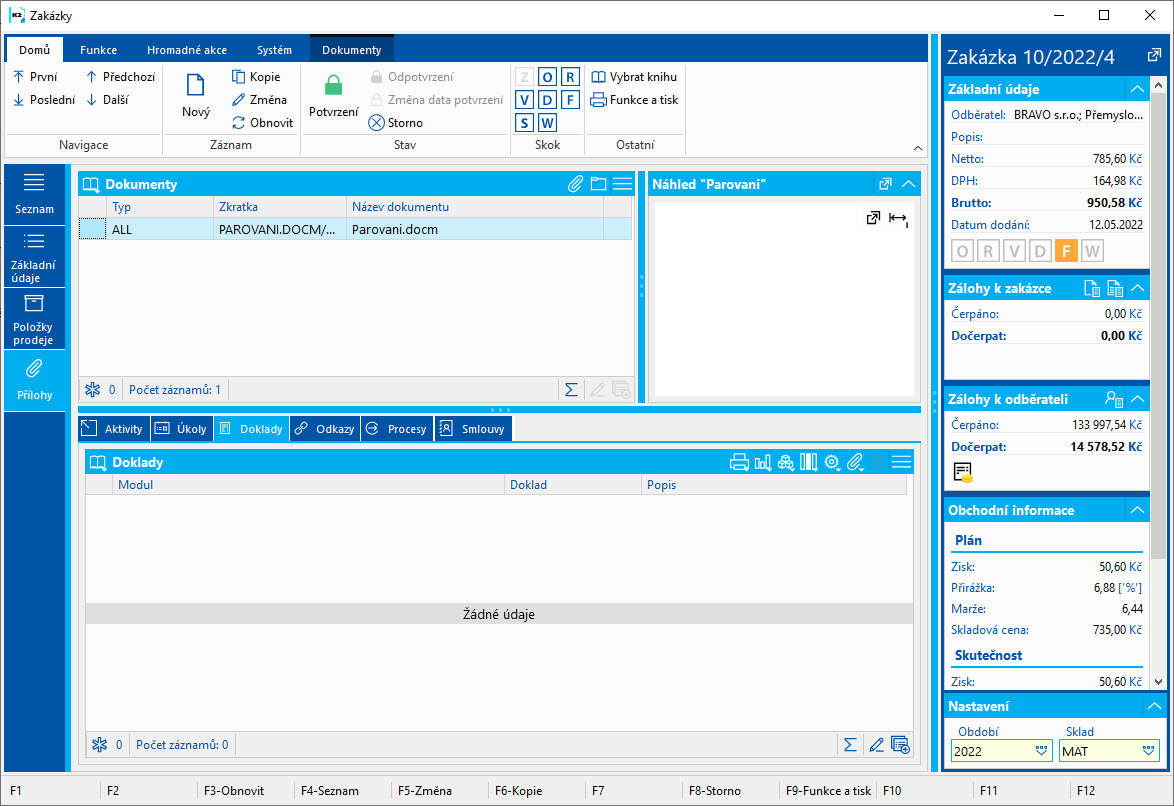Open preview in external window icon

click(x=873, y=218)
